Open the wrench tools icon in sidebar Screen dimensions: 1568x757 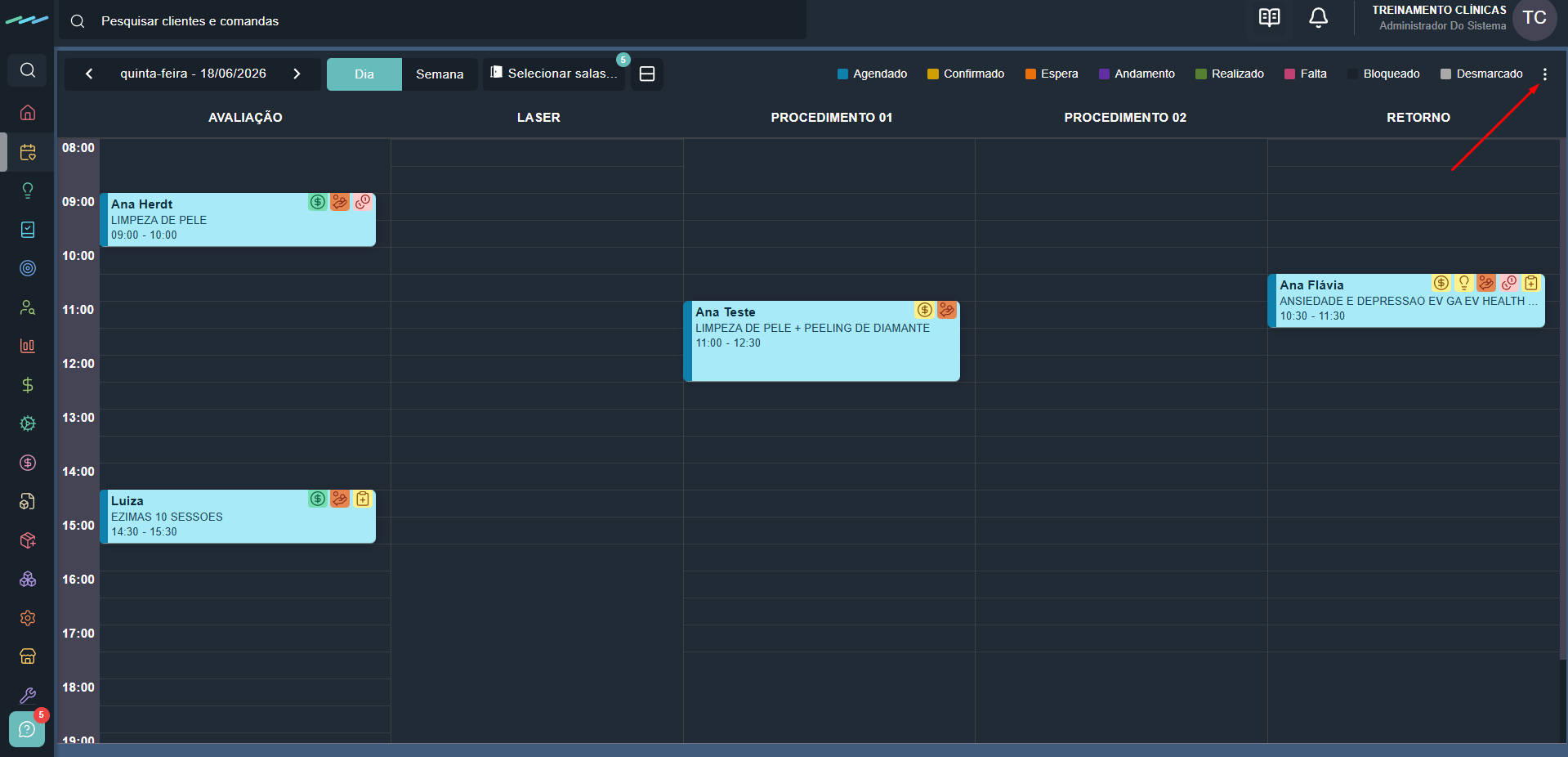28,696
